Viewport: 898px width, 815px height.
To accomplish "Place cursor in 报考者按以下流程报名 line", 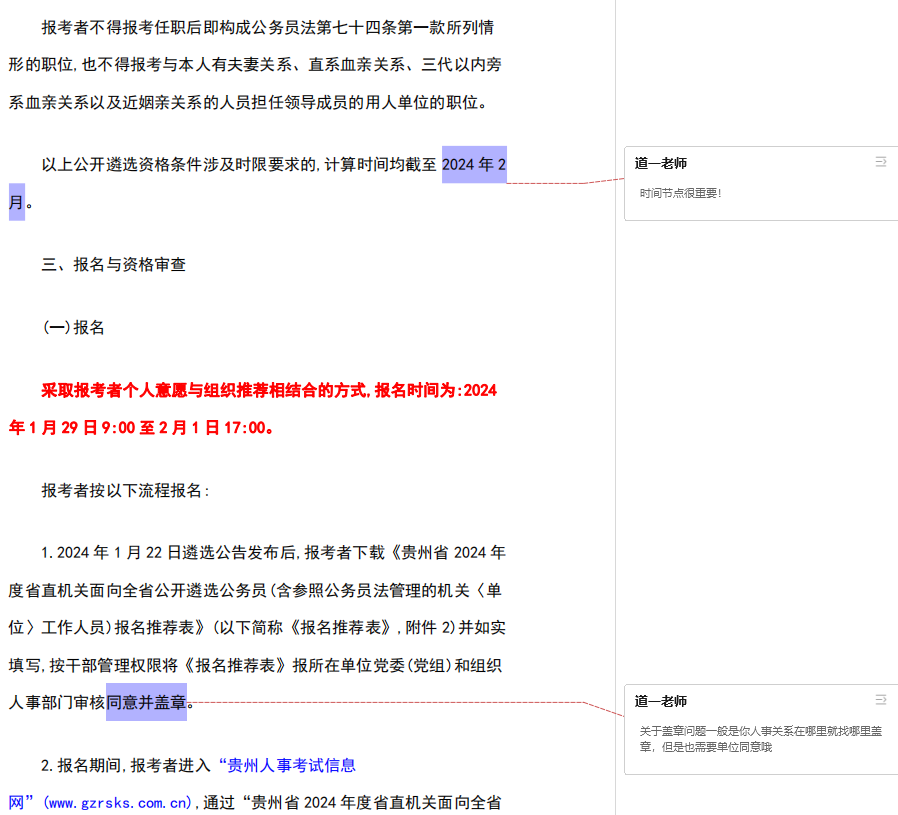I will (125, 491).
